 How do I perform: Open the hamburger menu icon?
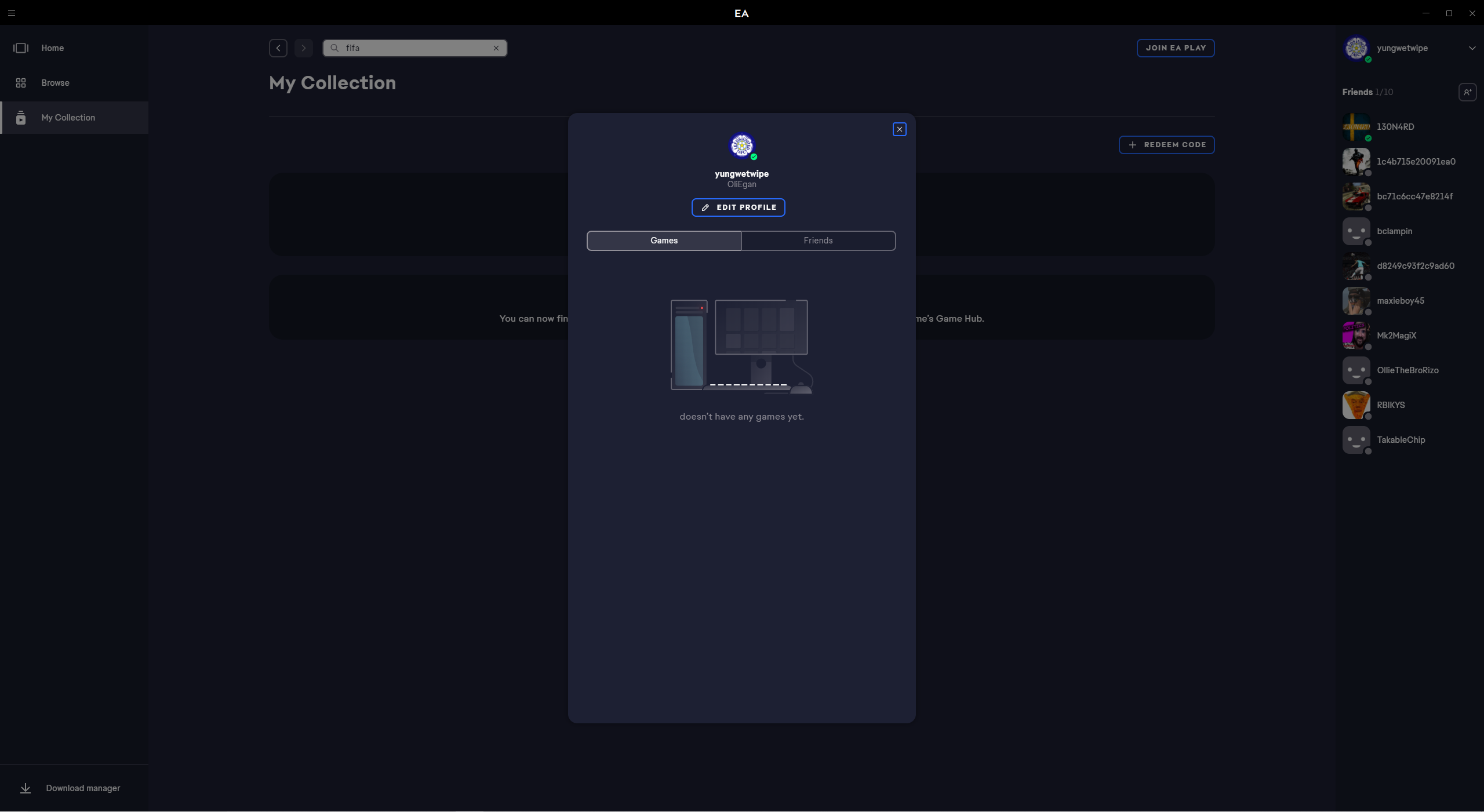pos(12,13)
